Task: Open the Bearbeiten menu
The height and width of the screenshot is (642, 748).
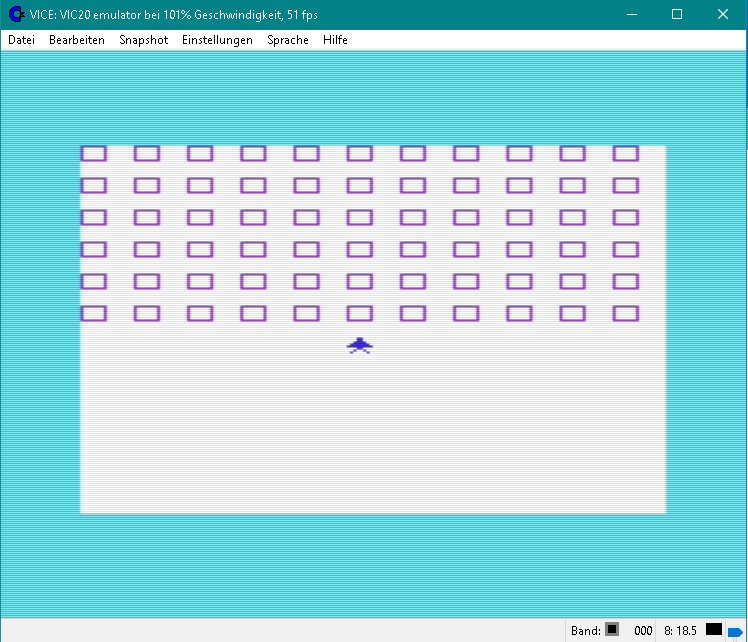Action: pos(77,40)
